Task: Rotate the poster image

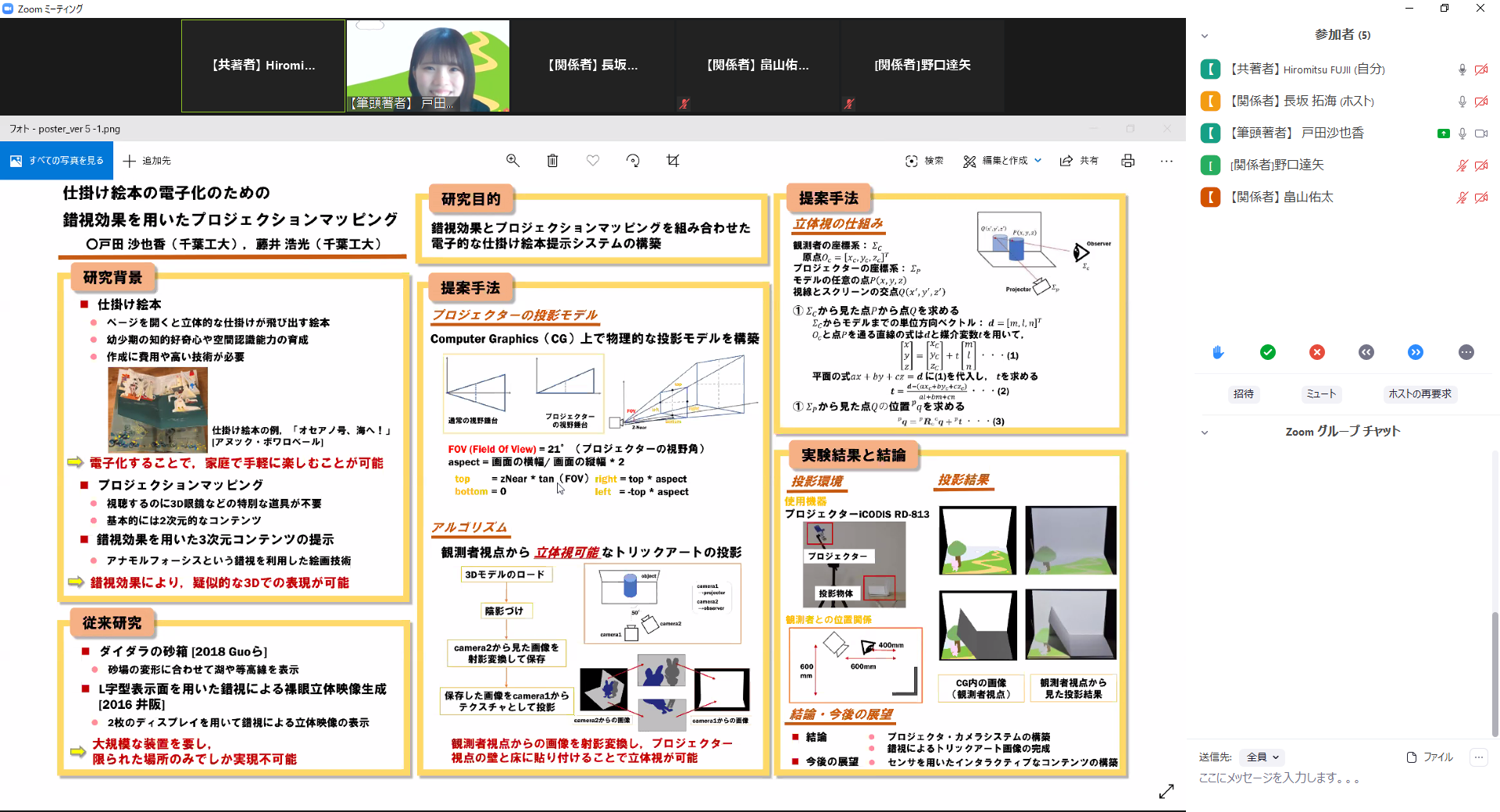Action: pyautogui.click(x=633, y=160)
